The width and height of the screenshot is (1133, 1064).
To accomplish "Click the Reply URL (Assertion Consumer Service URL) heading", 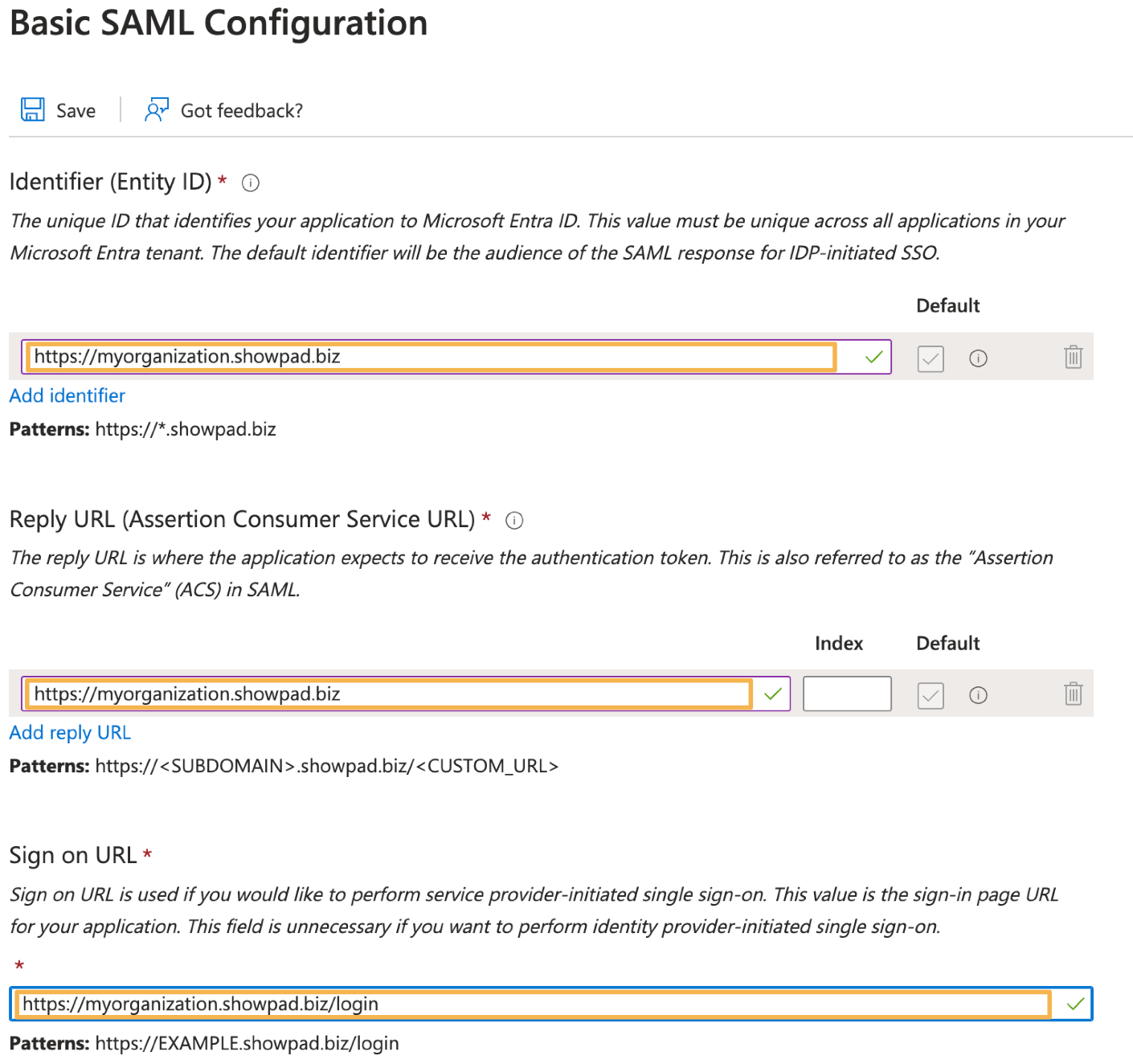I will coord(242,519).
